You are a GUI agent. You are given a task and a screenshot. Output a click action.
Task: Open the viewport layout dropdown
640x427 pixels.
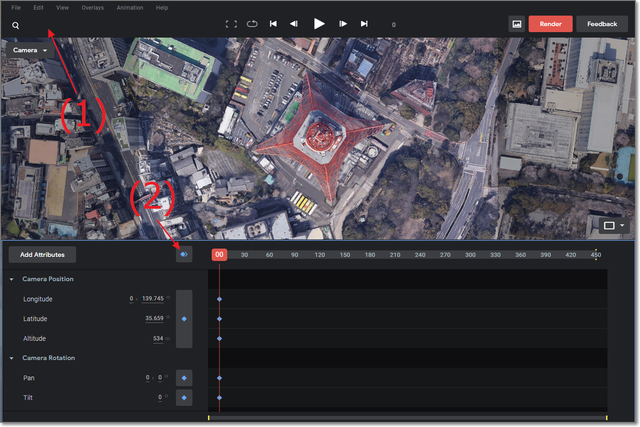tap(612, 226)
